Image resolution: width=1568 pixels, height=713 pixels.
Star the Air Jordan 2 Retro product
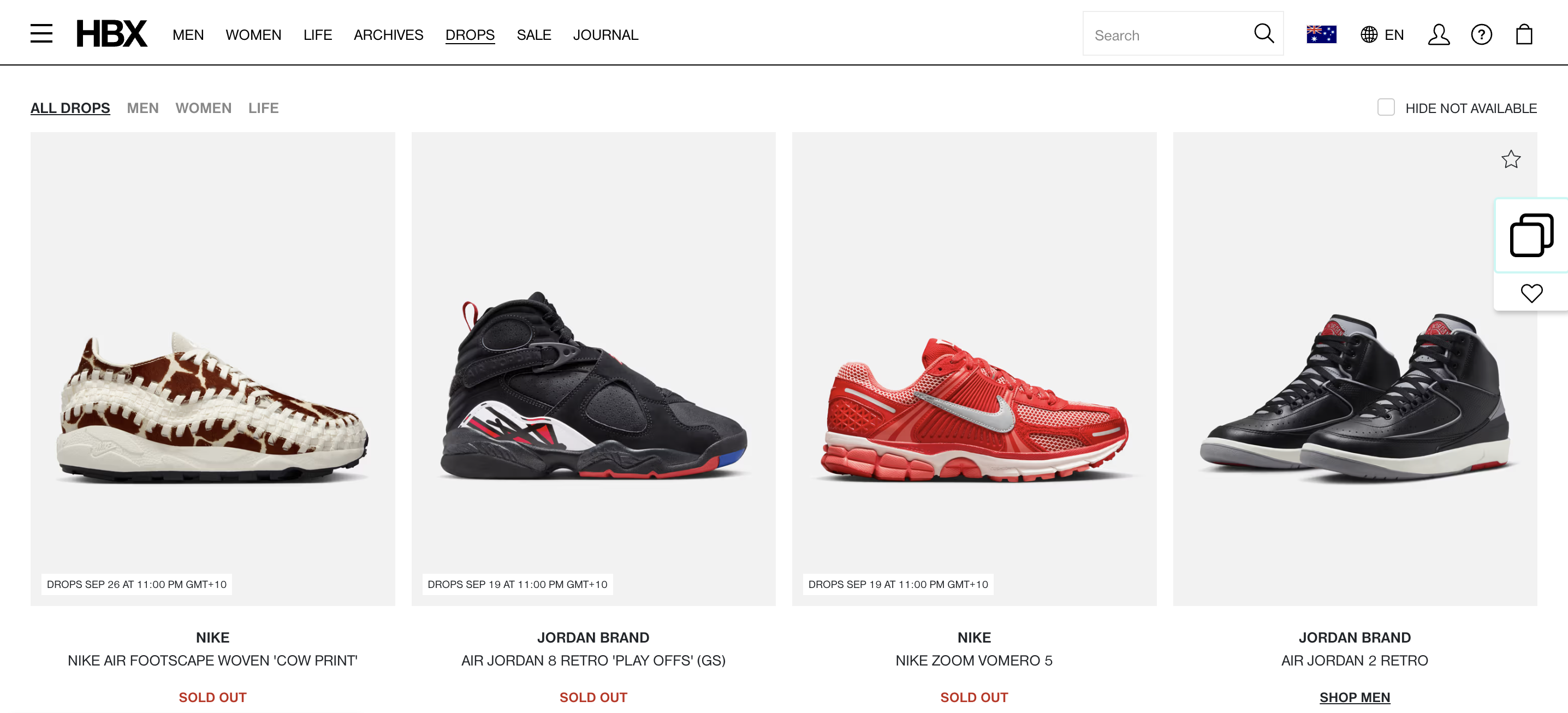point(1511,159)
